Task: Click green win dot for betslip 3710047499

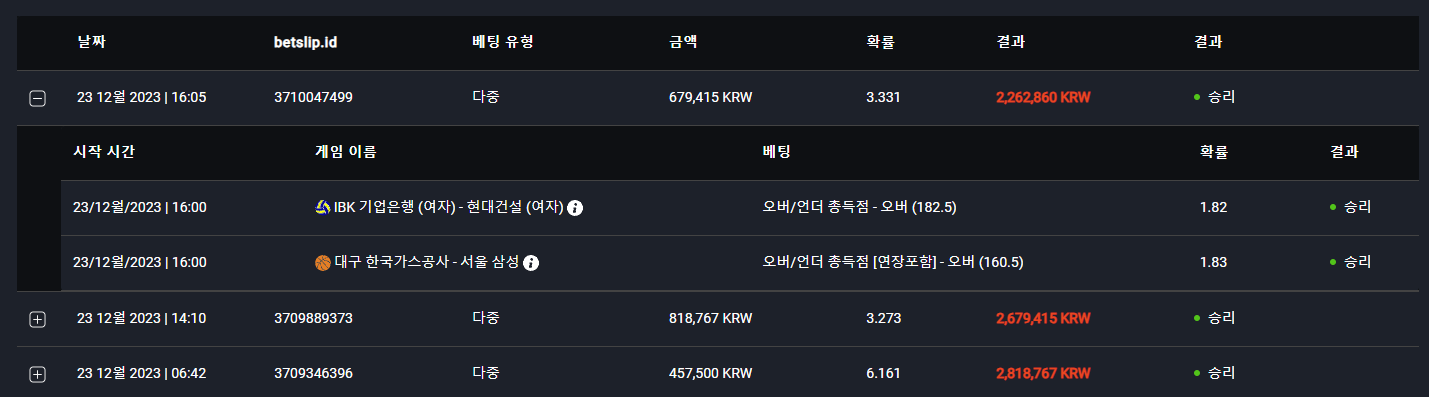Action: point(1196,98)
